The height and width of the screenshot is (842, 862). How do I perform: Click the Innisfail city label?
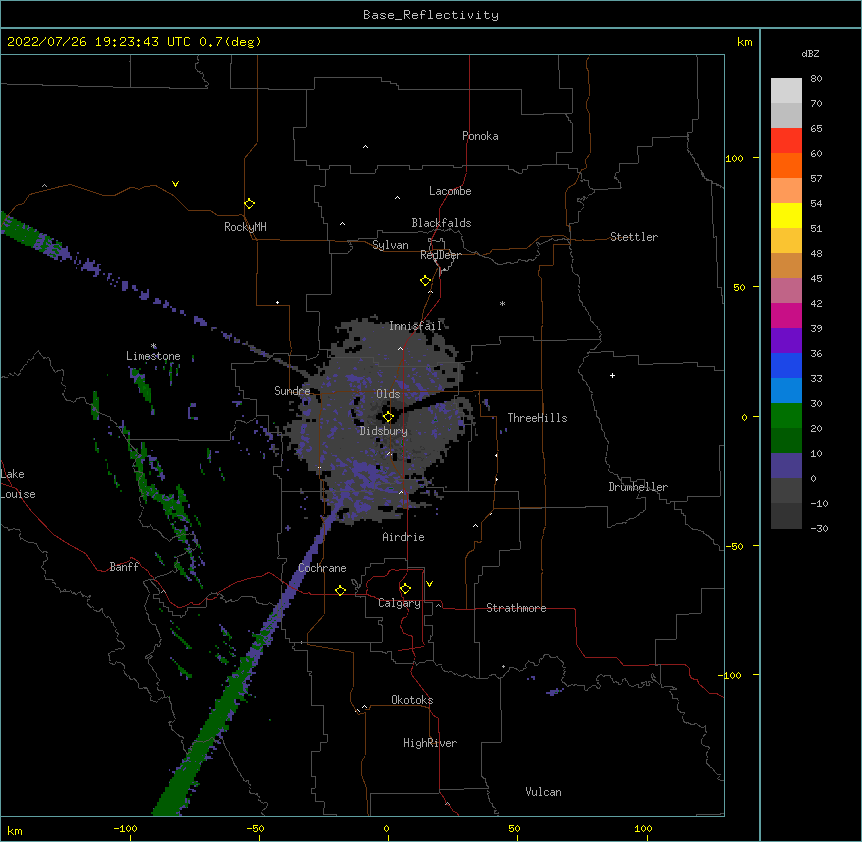coord(415,326)
